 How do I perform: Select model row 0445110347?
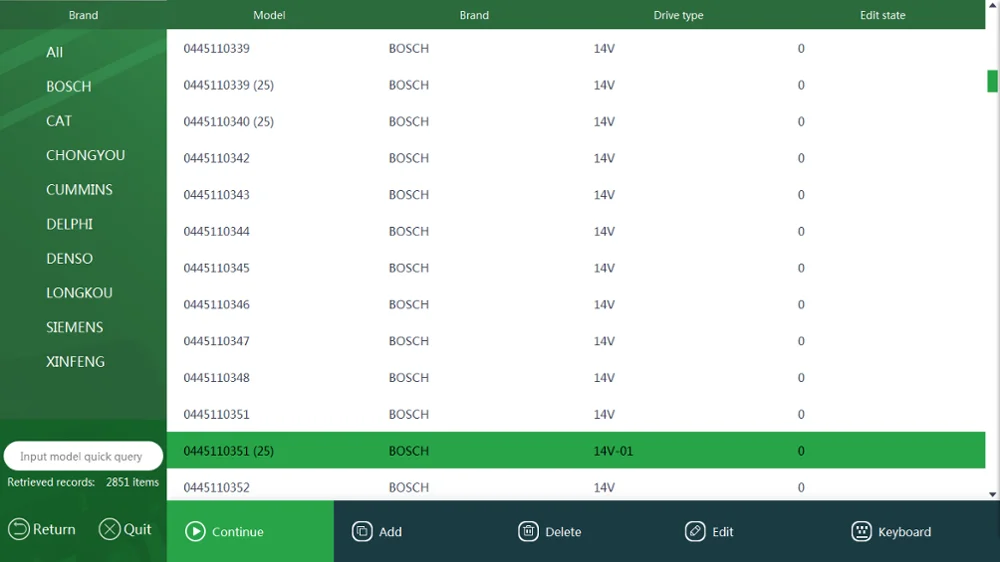tap(576, 341)
